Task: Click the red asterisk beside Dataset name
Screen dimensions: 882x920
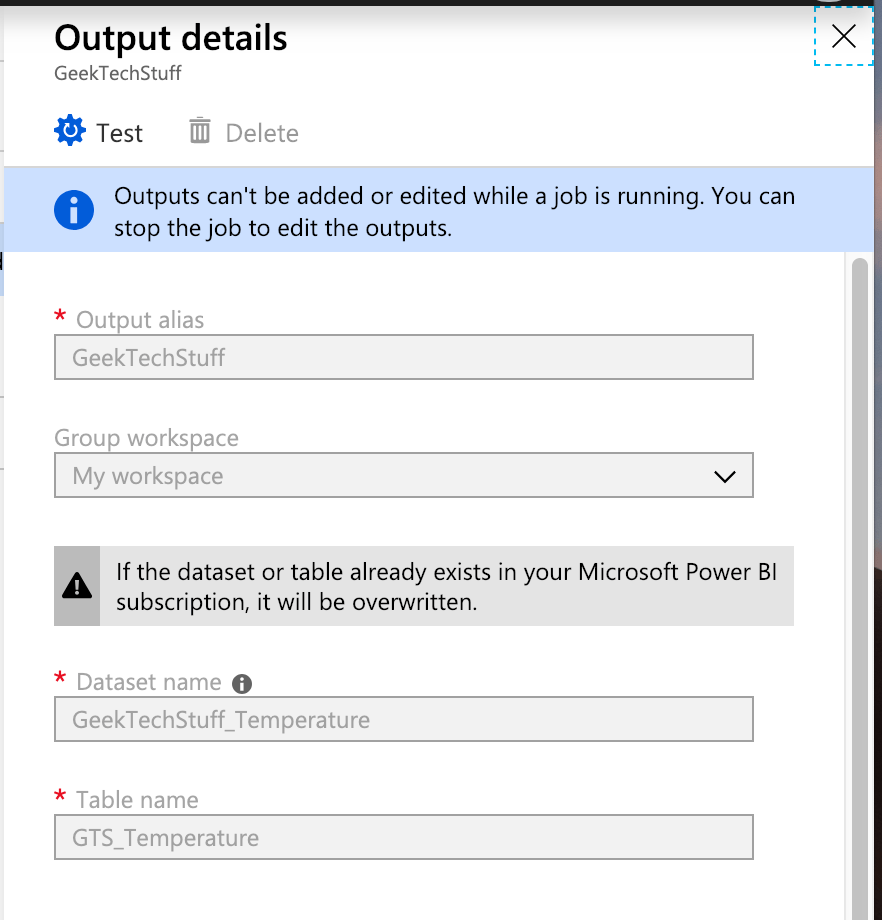Action: pos(59,679)
